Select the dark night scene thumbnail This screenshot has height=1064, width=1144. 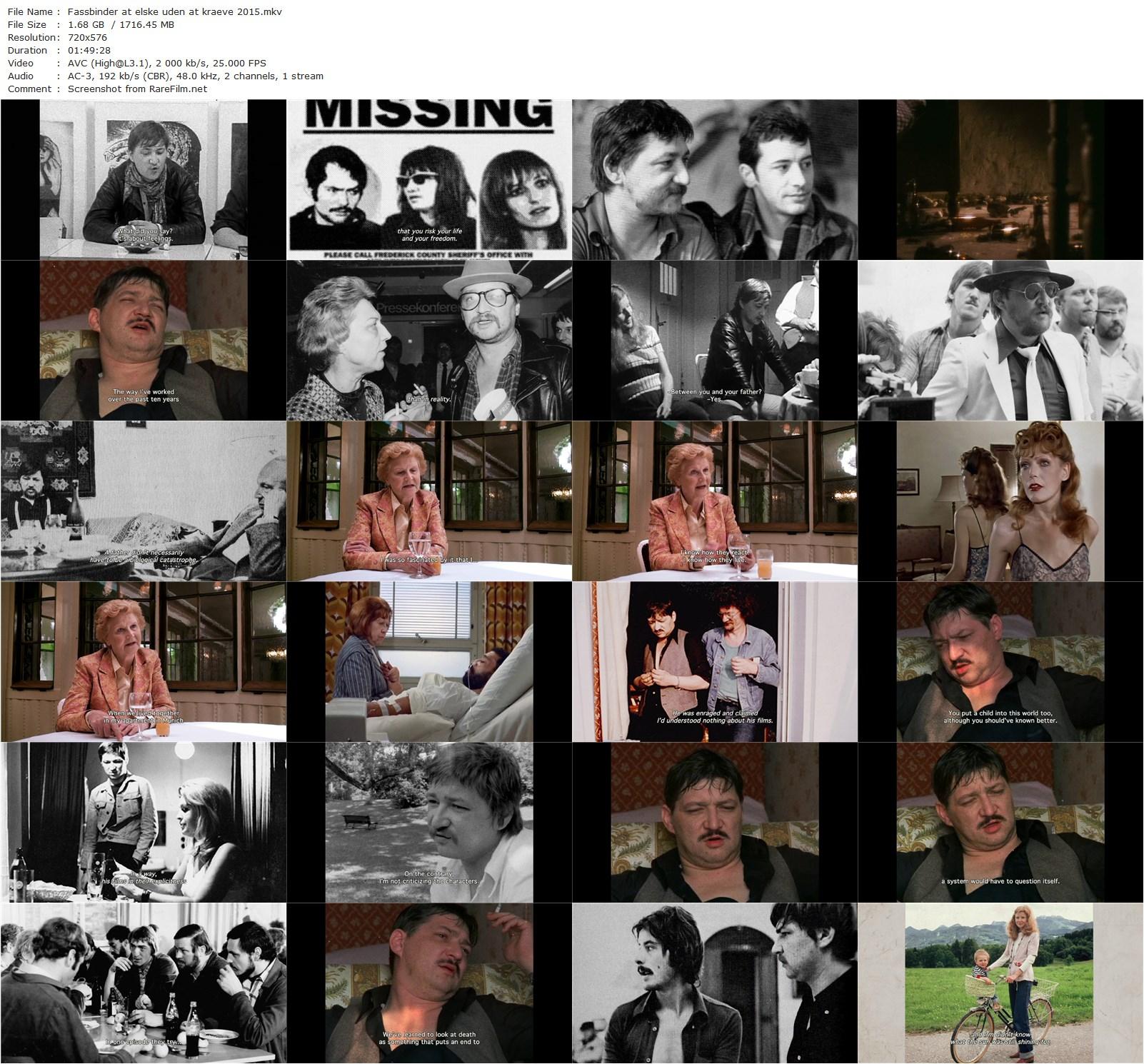(x=1000, y=179)
